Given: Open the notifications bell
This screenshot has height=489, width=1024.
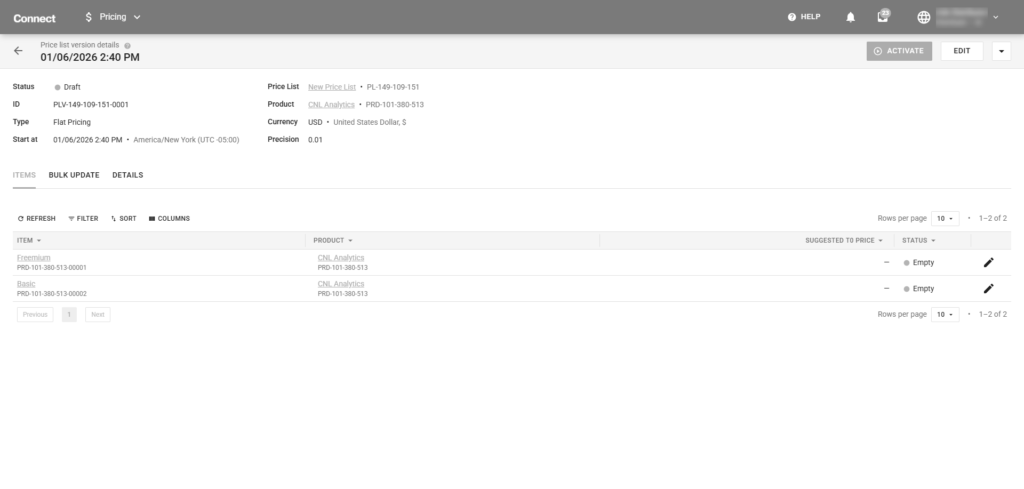Looking at the screenshot, I should (x=851, y=17).
